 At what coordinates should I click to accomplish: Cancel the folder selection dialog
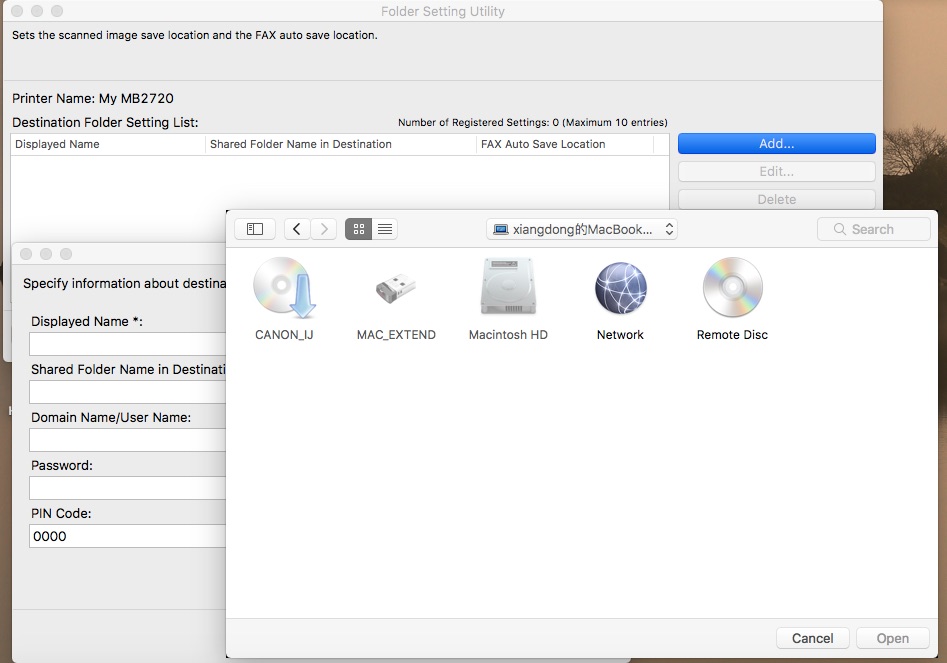click(x=812, y=638)
